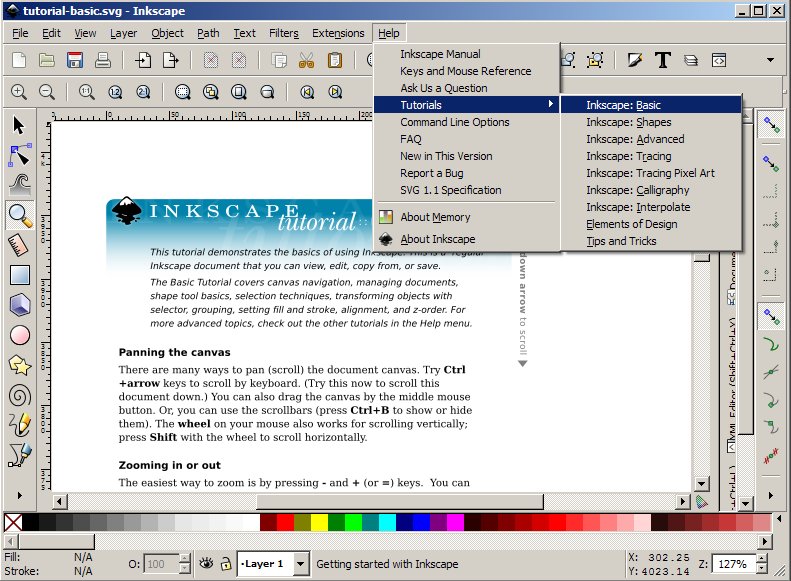Pick the cyan palette swatch
This screenshot has height=581, width=791.
(x=387, y=522)
